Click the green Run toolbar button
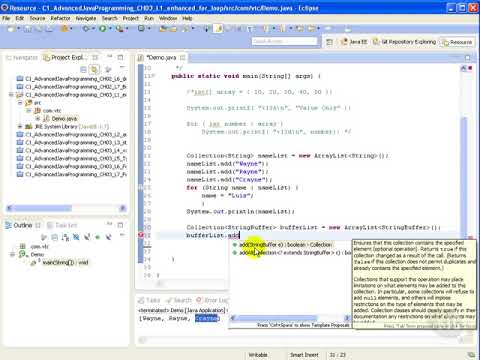 [102, 29]
